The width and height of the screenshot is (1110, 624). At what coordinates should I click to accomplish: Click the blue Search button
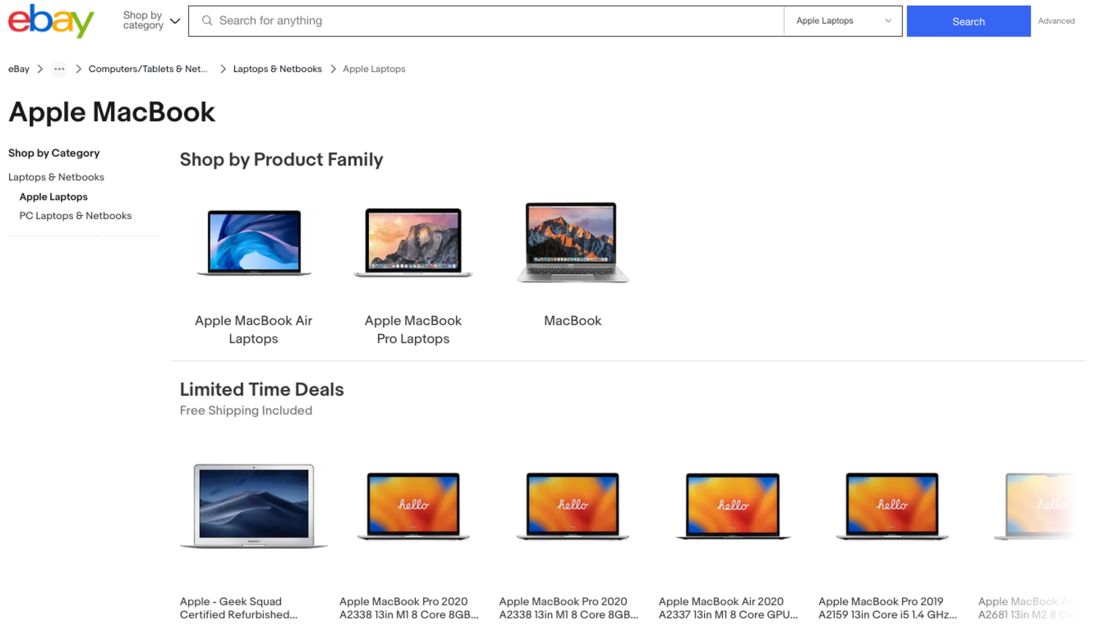(x=968, y=21)
